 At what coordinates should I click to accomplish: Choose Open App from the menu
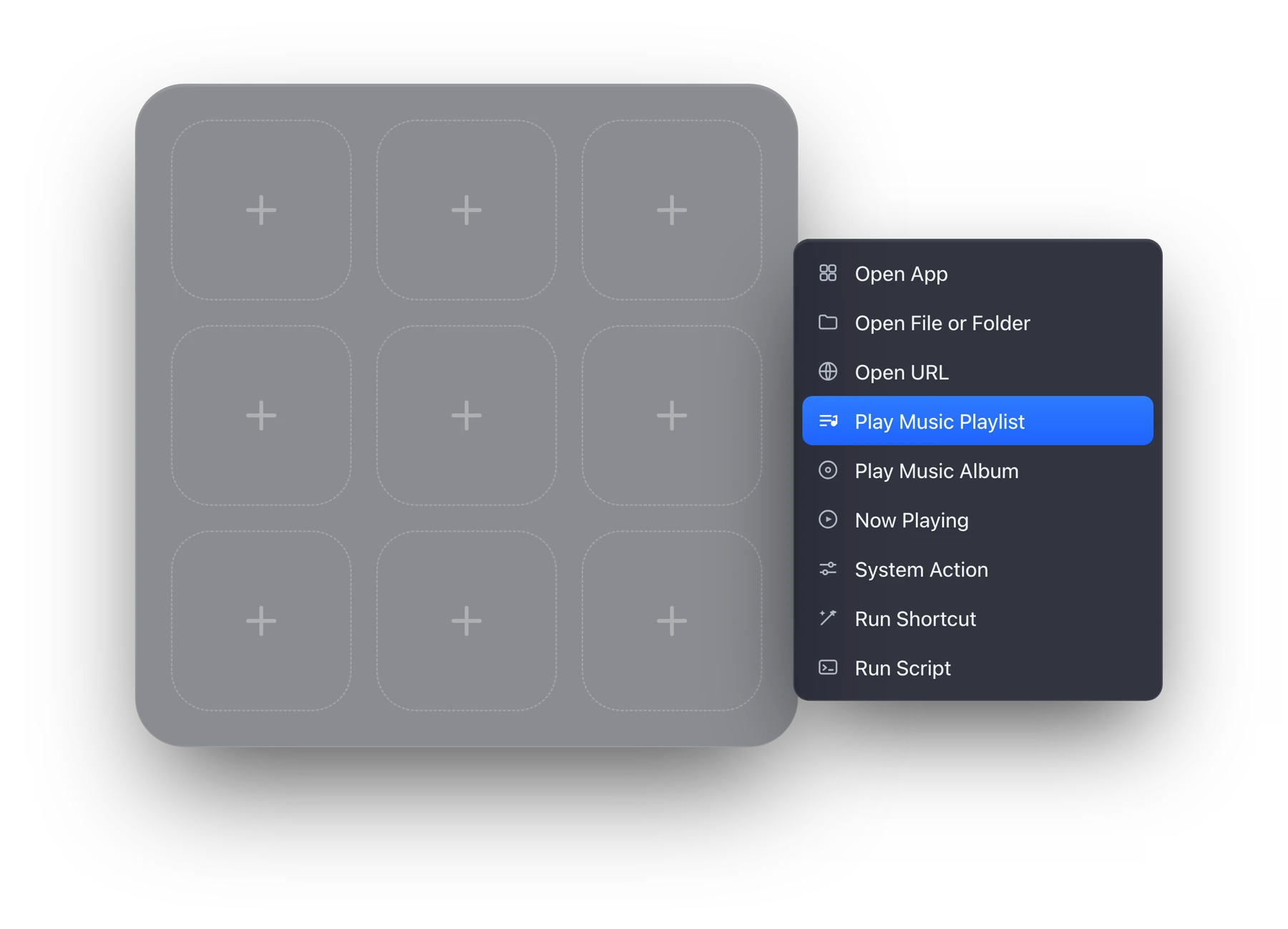[x=977, y=273]
